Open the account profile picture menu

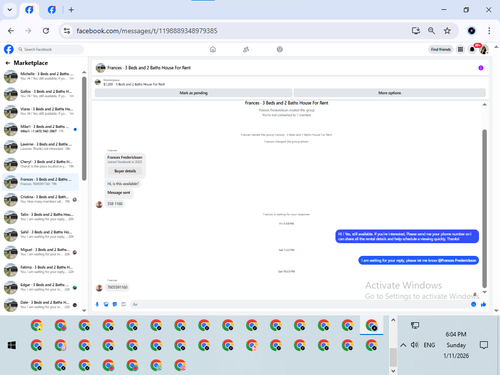[x=484, y=49]
